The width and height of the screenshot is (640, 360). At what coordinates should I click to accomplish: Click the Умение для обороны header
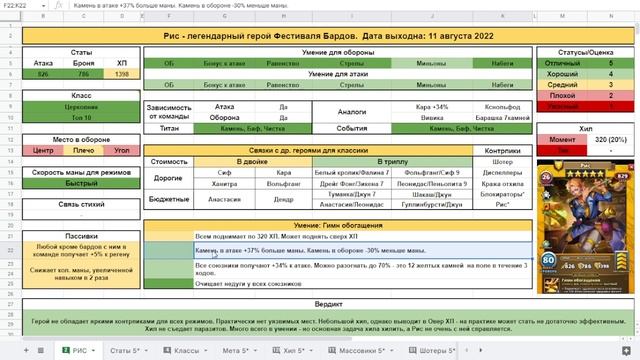338,52
